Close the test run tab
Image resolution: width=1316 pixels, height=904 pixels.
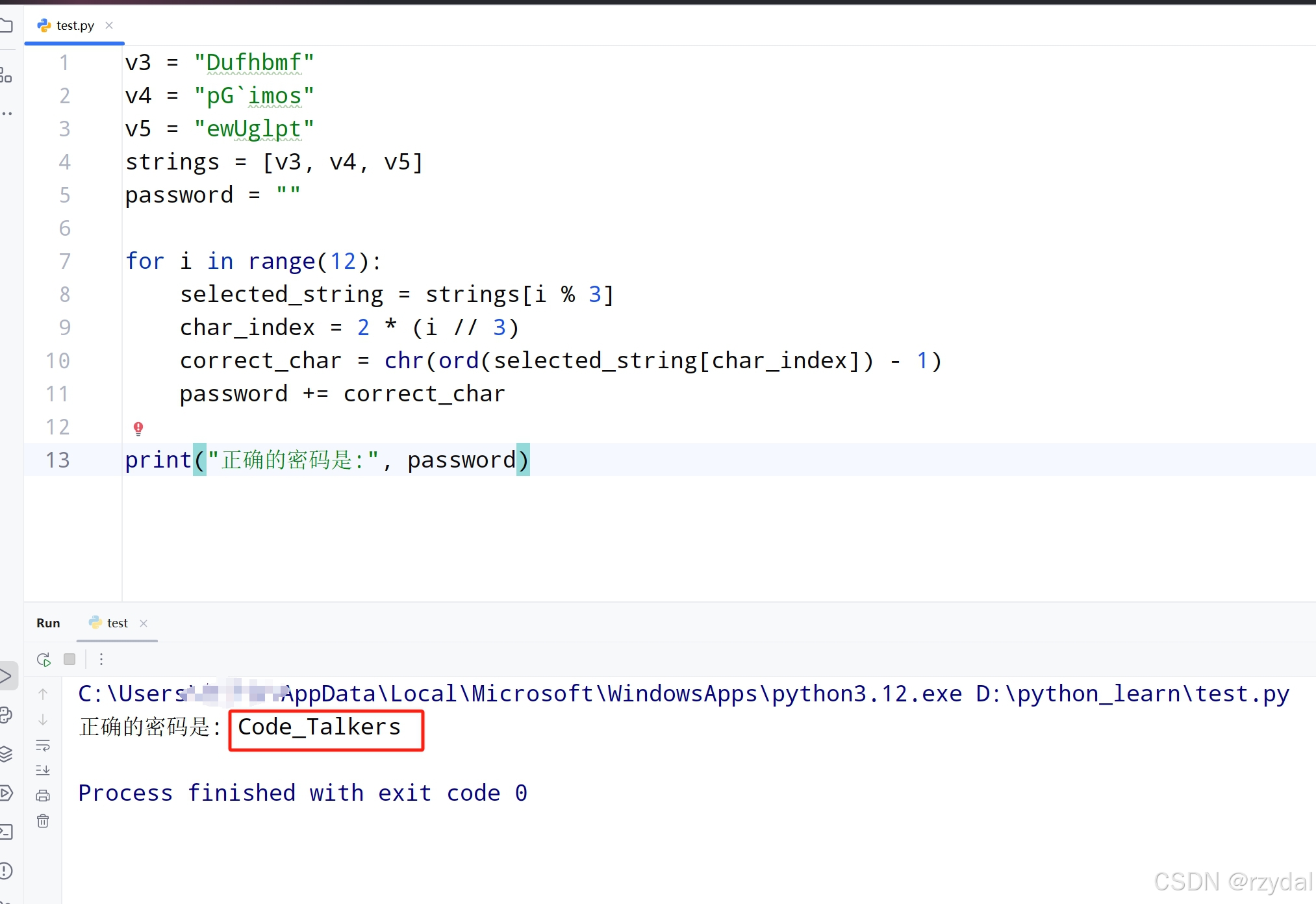(x=144, y=623)
